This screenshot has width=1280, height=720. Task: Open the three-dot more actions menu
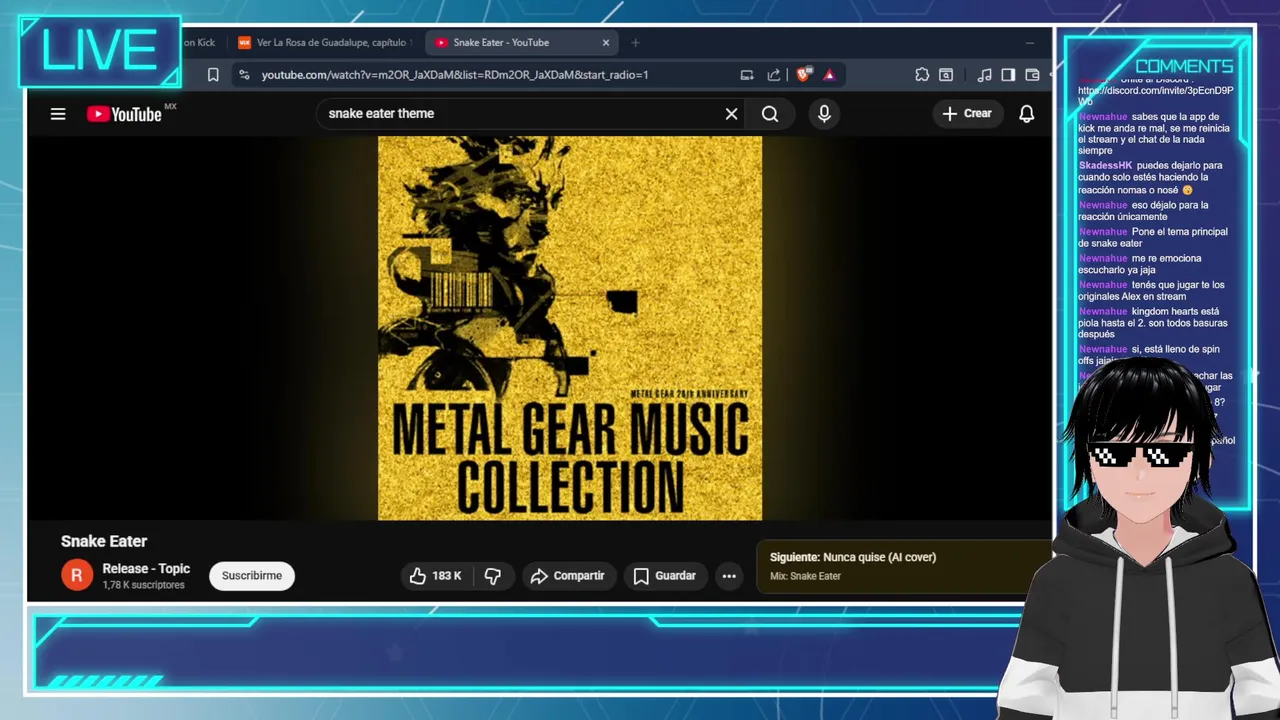pyautogui.click(x=729, y=576)
